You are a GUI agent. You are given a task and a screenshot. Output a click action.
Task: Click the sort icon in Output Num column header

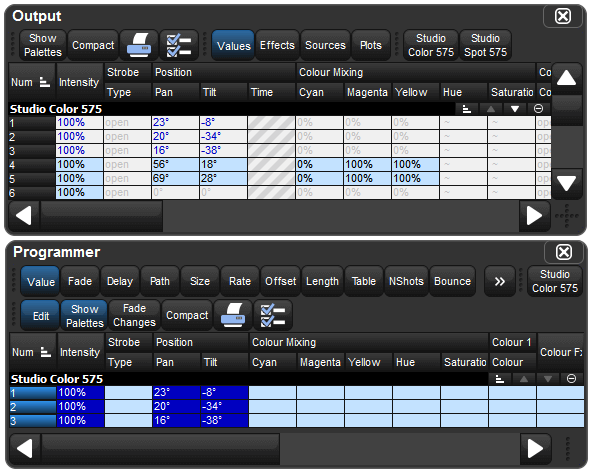tap(45, 82)
